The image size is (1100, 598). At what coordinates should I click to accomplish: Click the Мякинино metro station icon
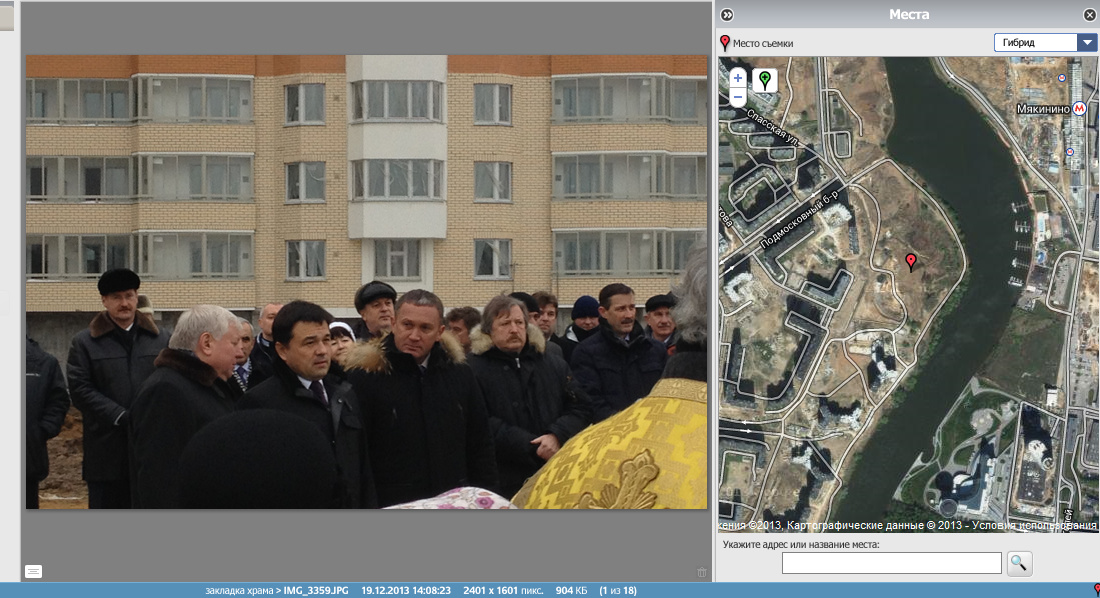[1079, 108]
